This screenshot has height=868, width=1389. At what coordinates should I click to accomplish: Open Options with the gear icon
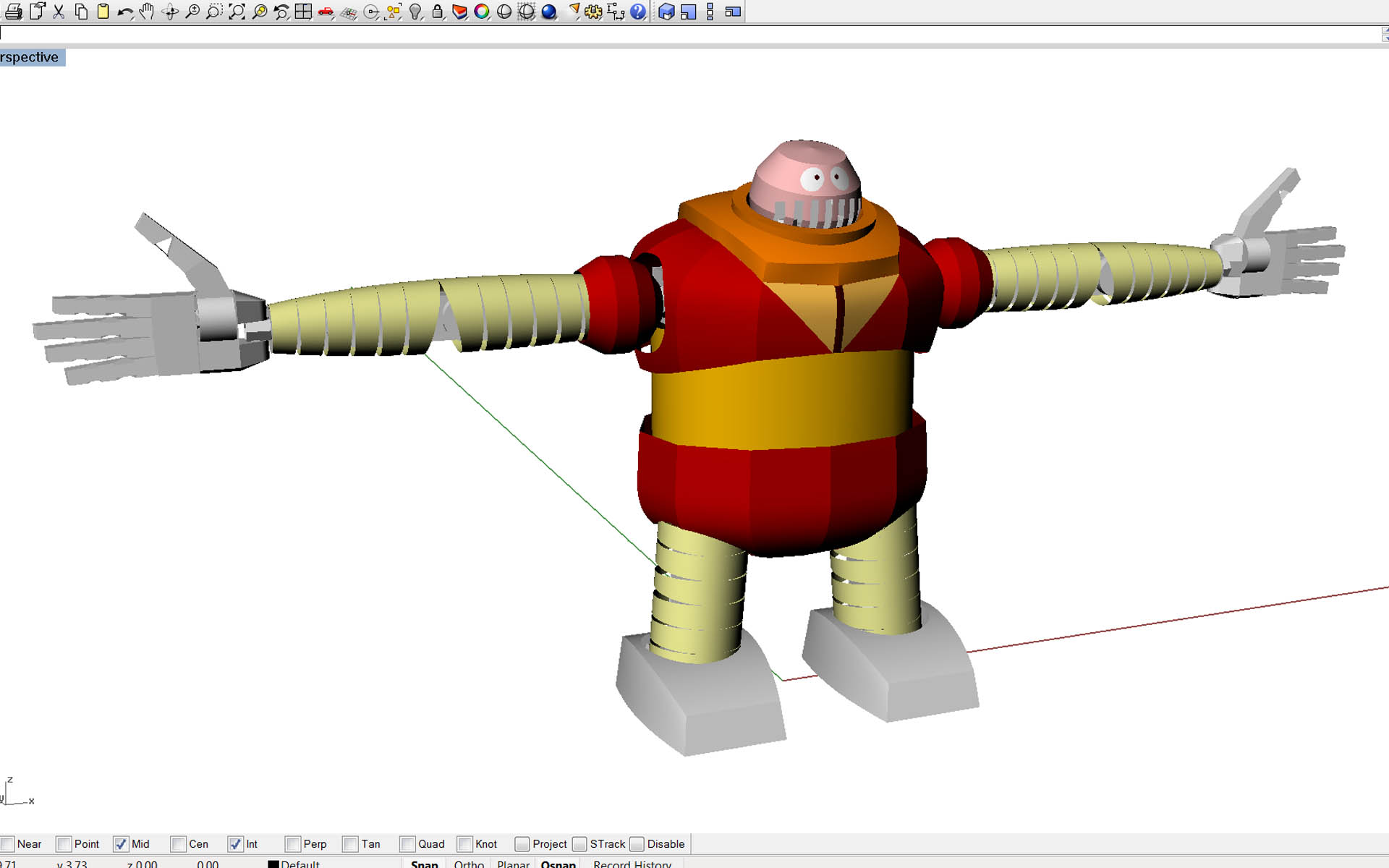click(x=593, y=12)
